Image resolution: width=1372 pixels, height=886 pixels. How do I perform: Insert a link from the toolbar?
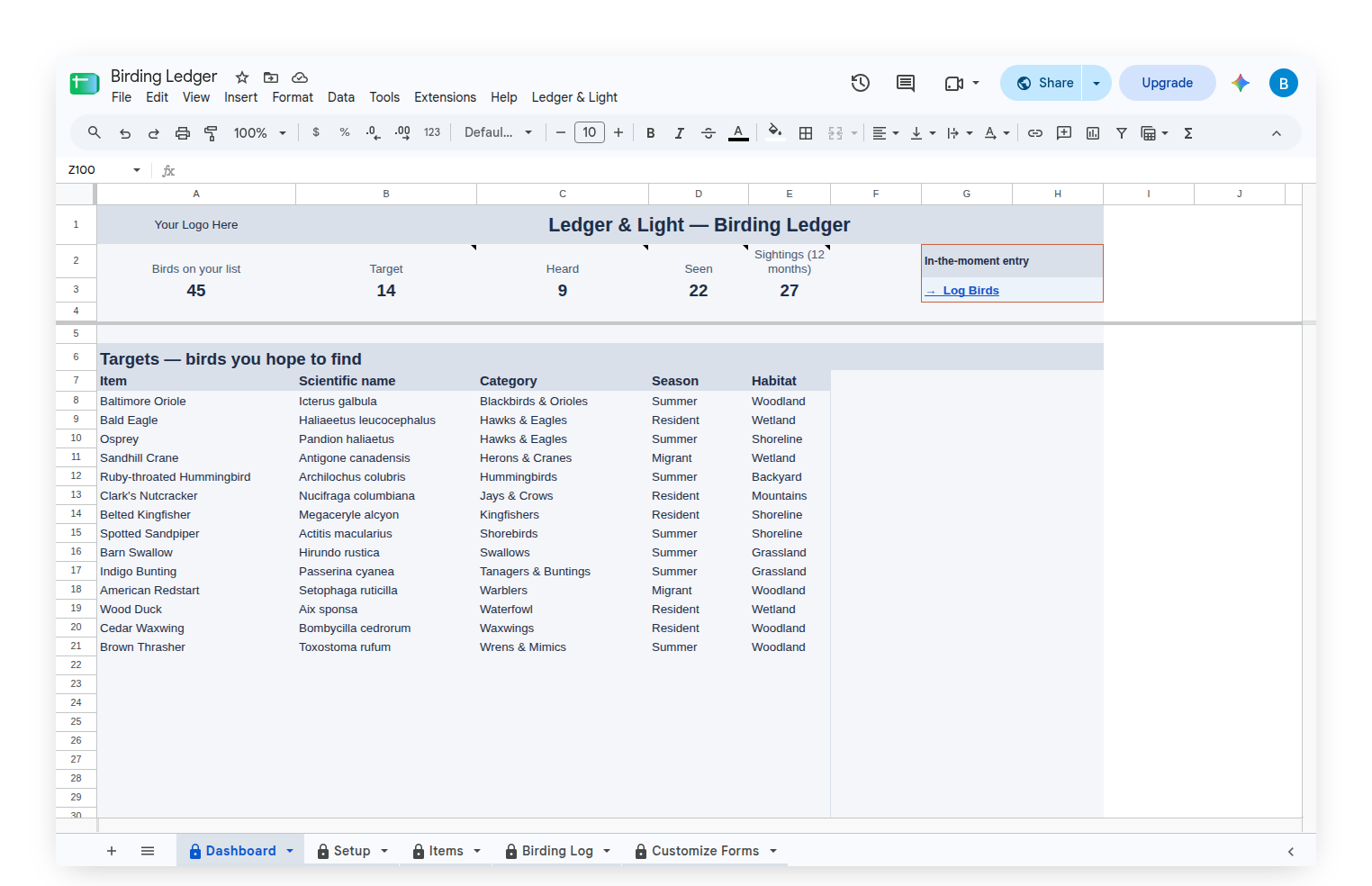[x=1035, y=133]
